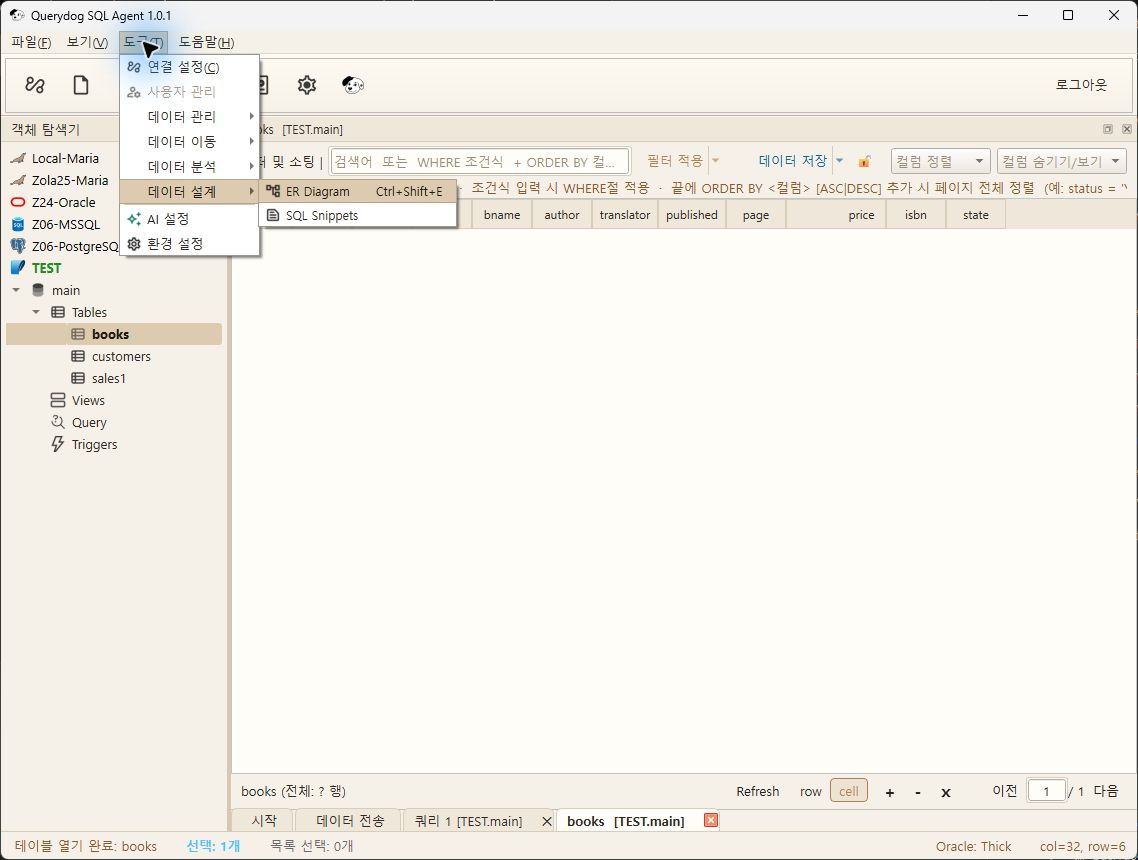Click the Z24-Oracle connection icon
1138x860 pixels.
coord(18,202)
